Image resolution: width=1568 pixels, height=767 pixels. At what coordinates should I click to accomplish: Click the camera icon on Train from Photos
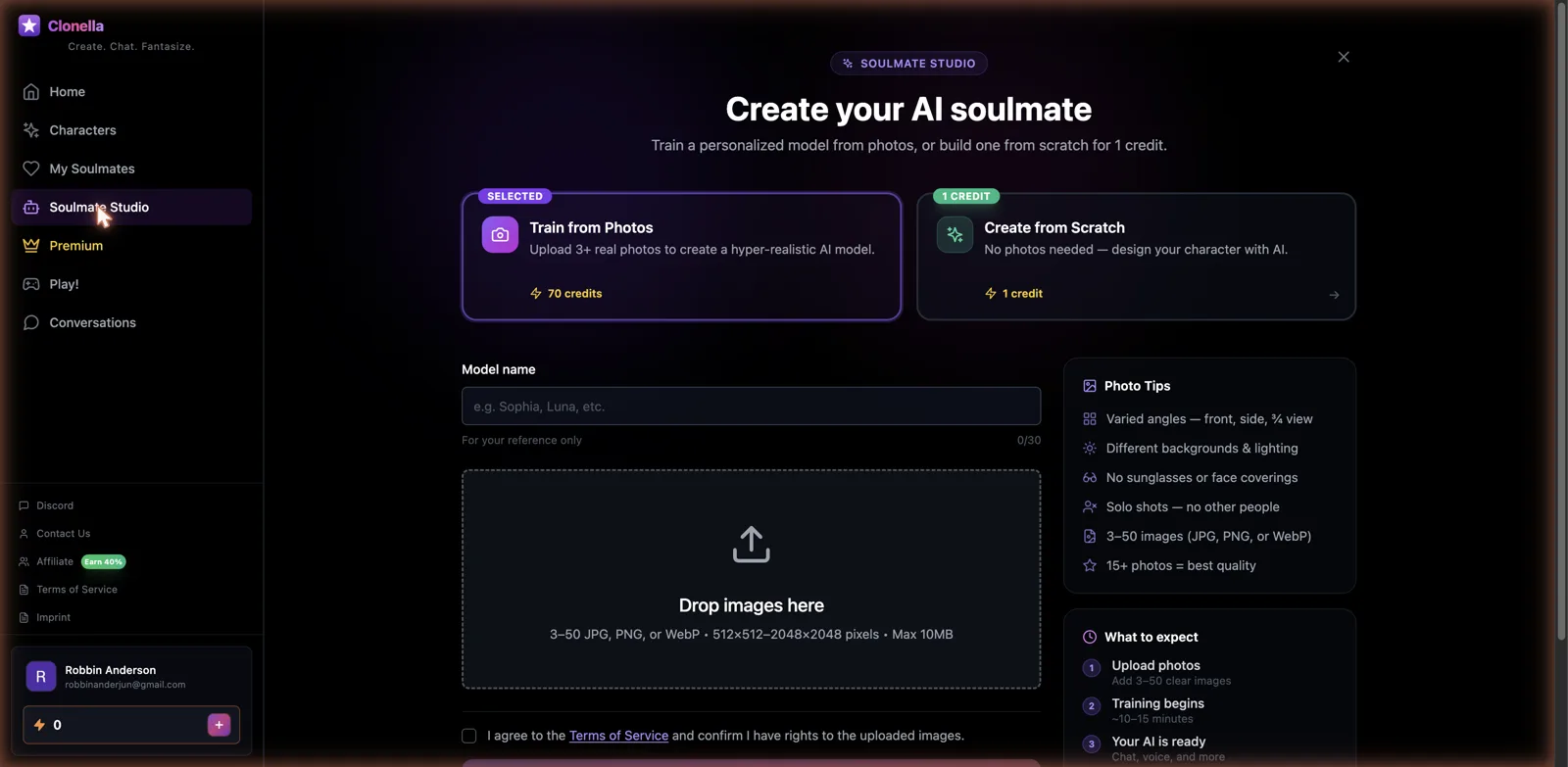[500, 235]
